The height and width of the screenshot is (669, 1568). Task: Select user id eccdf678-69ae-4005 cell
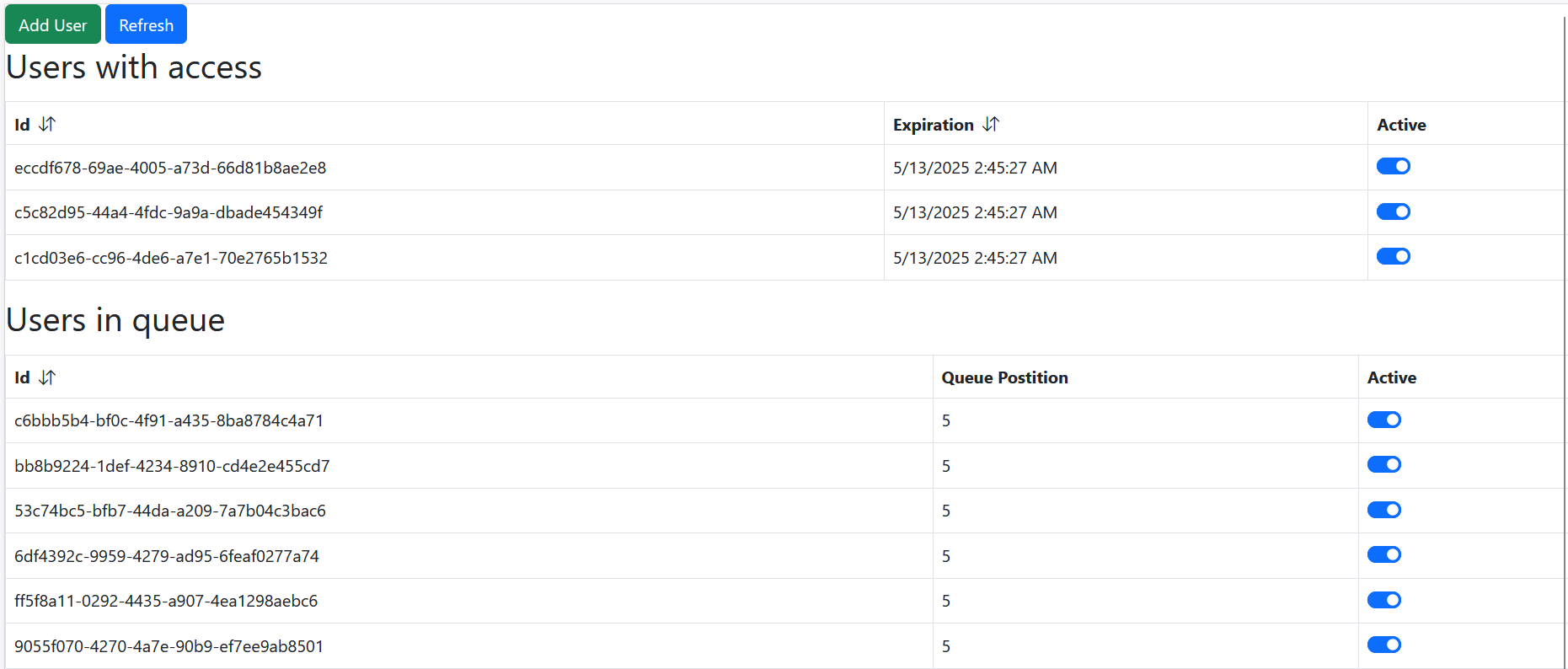coord(170,168)
